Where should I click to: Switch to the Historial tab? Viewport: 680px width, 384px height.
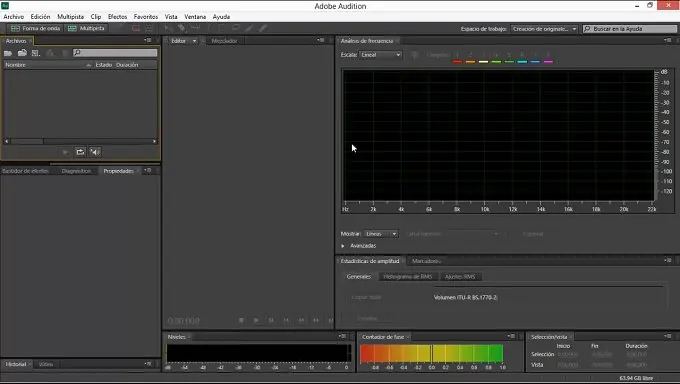point(16,364)
